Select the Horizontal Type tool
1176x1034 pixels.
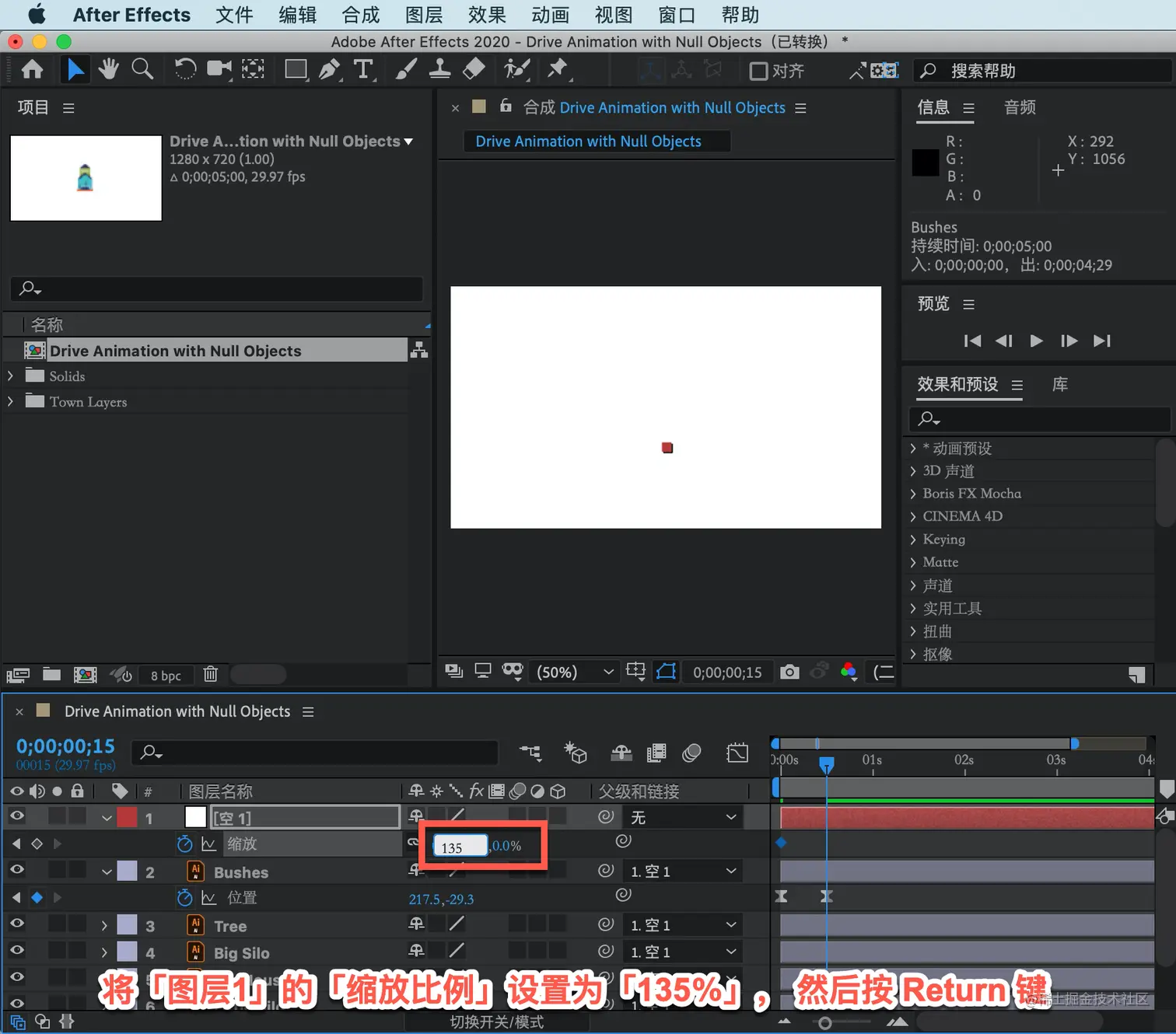coord(363,69)
